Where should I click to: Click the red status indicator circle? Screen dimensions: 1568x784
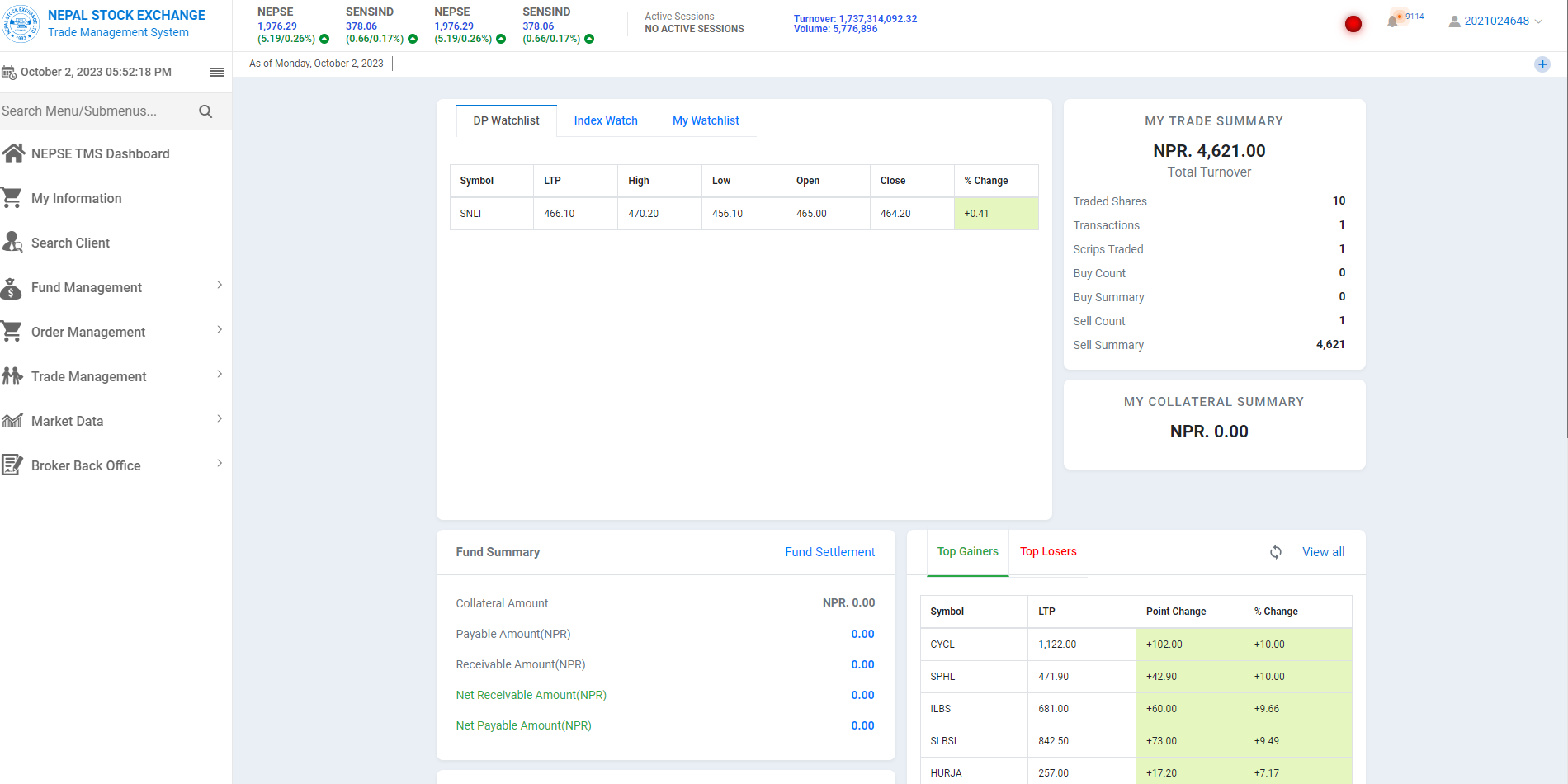point(1353,24)
